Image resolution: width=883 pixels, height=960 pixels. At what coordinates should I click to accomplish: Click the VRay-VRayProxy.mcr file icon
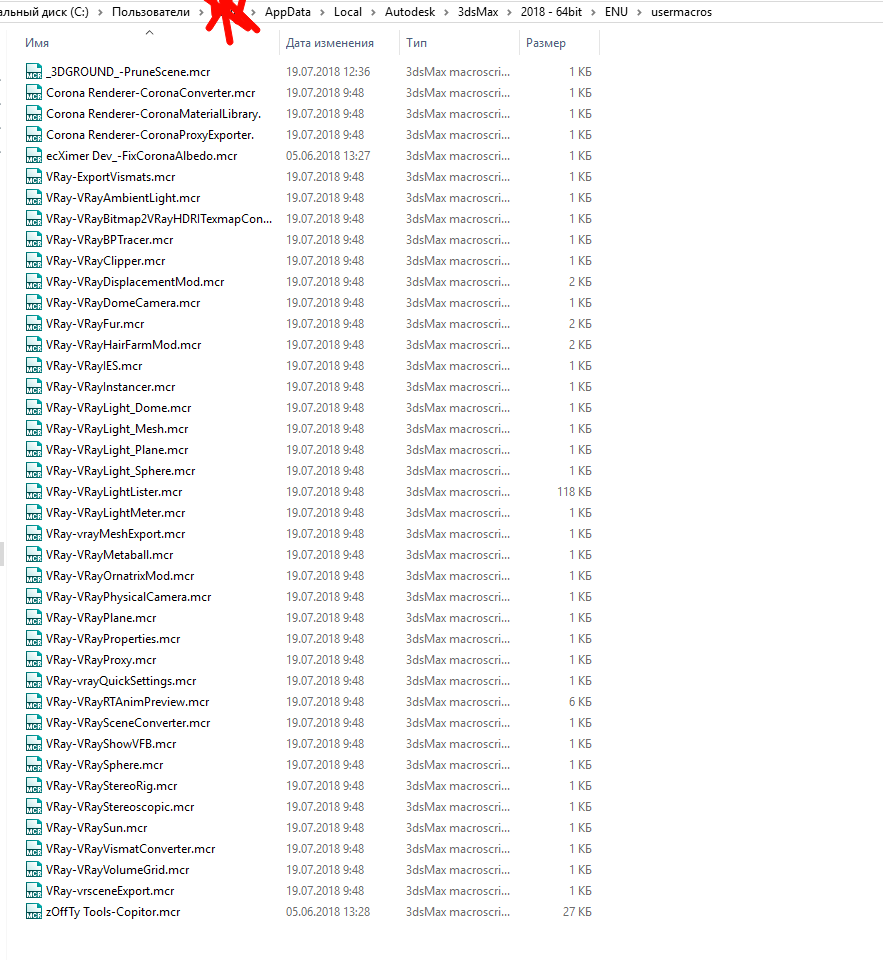coord(34,659)
